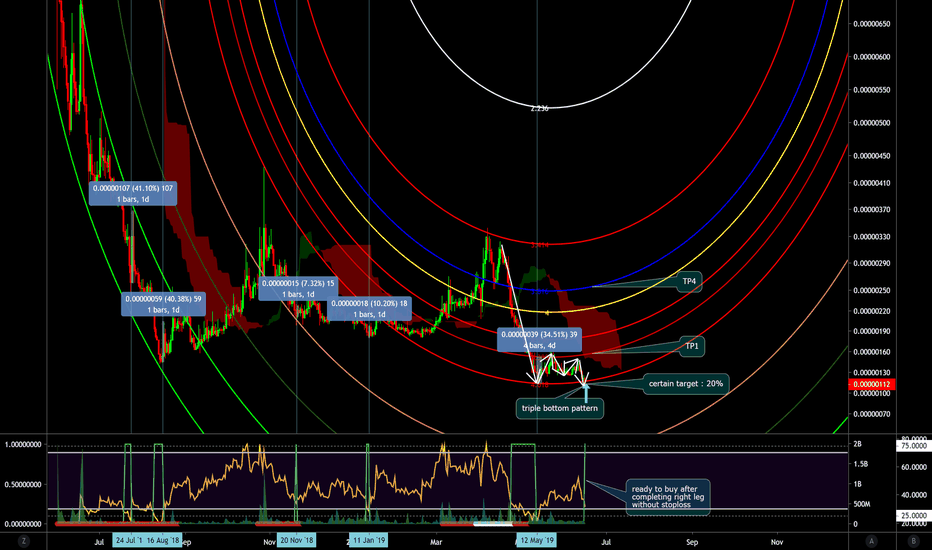Click the 0.00000059 (40.38%) measurement label

pos(163,304)
